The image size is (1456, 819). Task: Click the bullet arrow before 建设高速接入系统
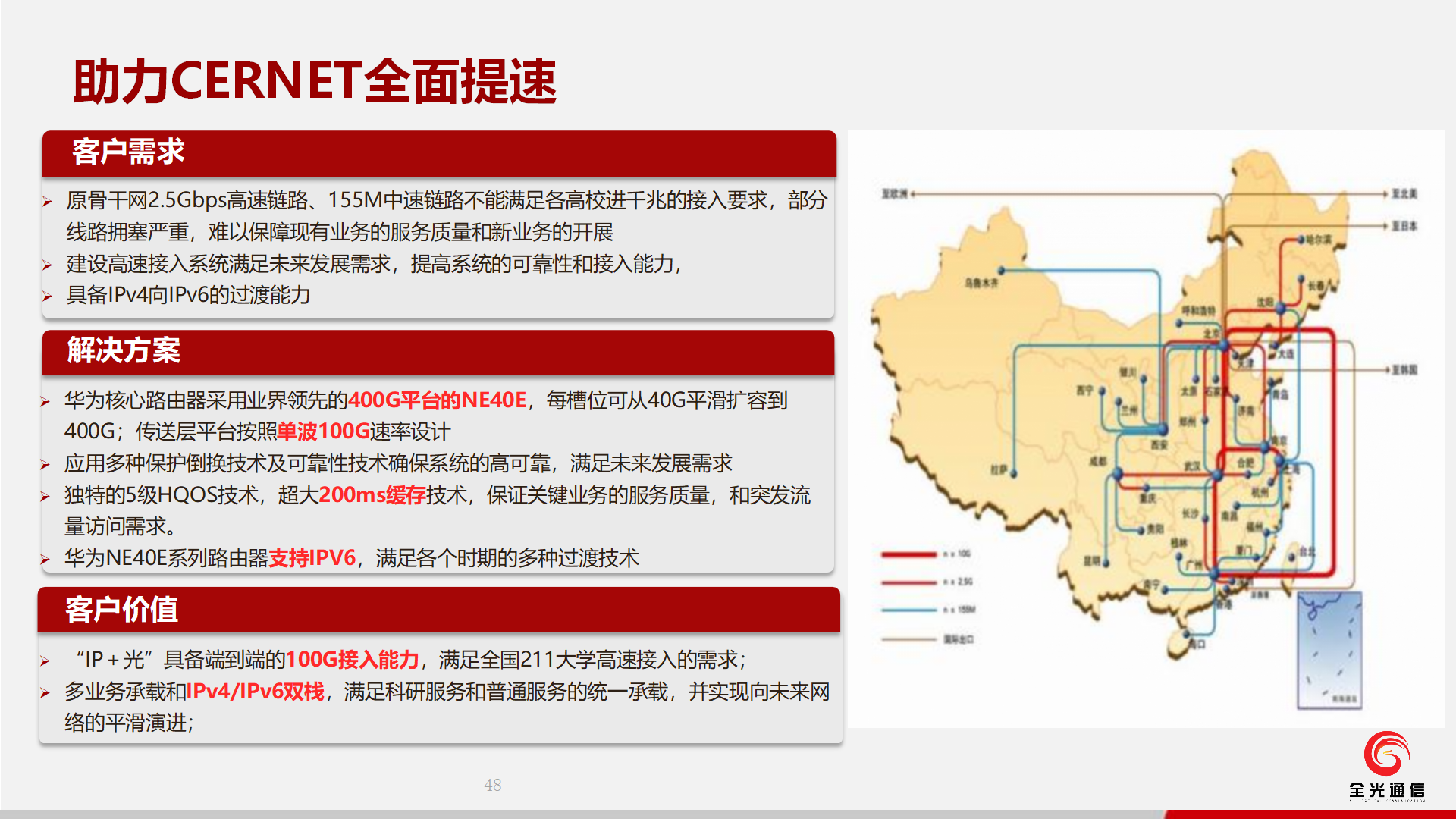click(x=48, y=265)
